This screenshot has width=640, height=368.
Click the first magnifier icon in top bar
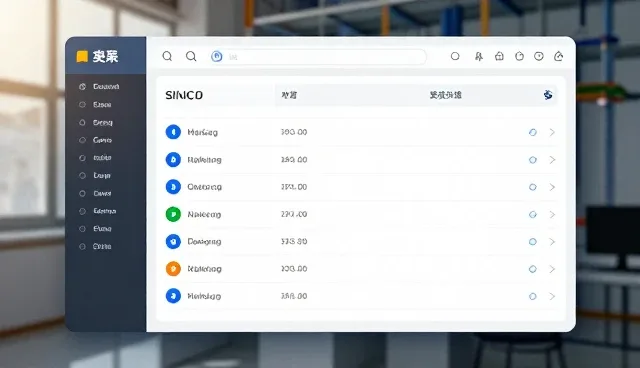(167, 56)
